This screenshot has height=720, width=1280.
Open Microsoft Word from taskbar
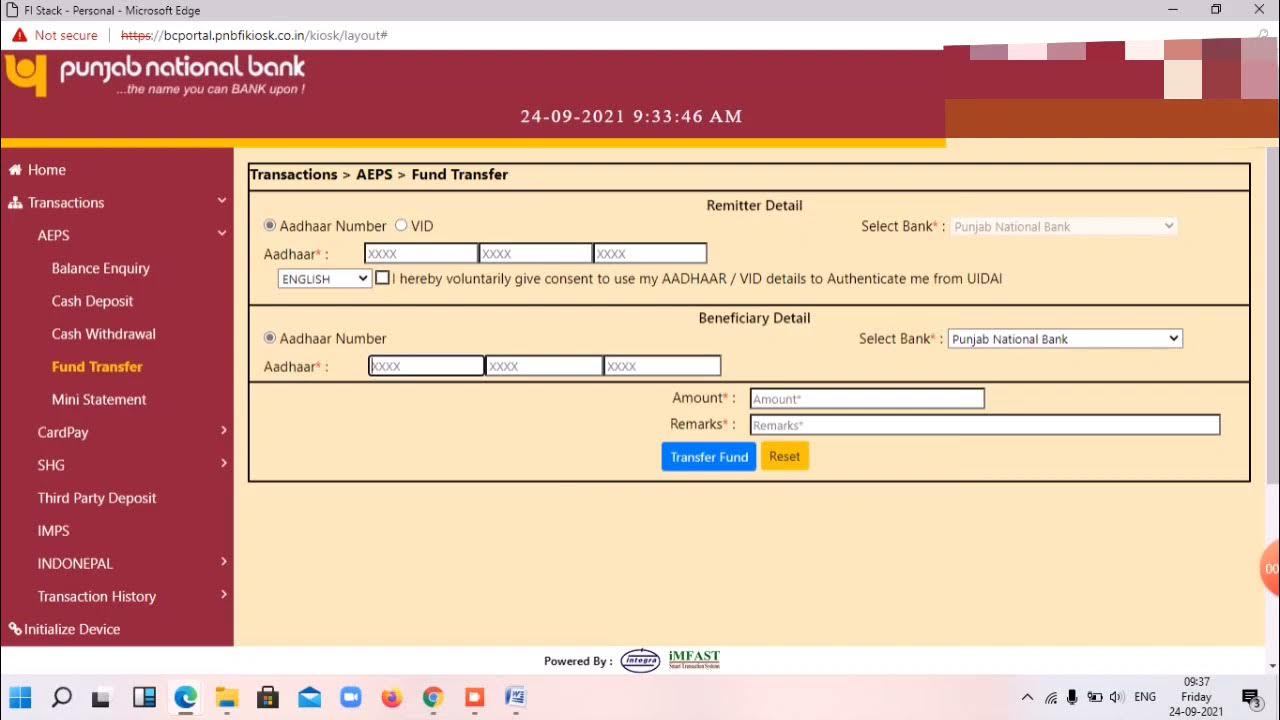coord(516,697)
